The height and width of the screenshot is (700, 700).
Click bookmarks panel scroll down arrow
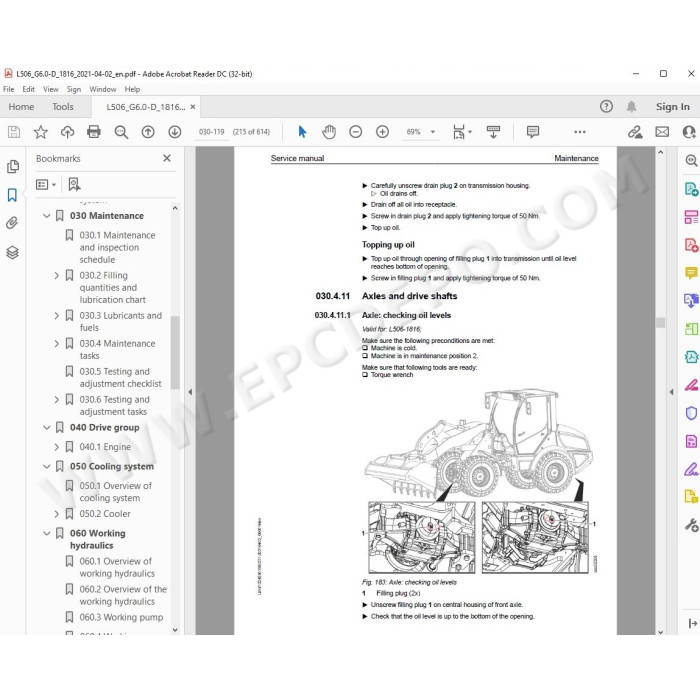pyautogui.click(x=175, y=630)
